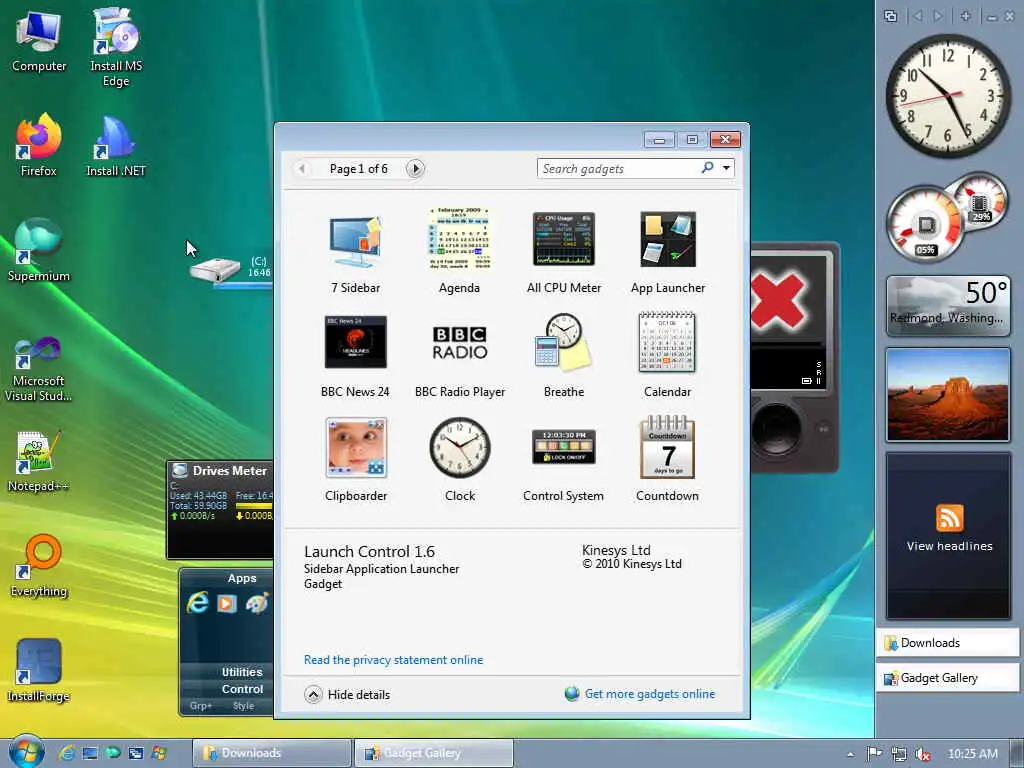1024x768 pixels.
Task: Show hidden tray icons arrow
Action: 850,754
